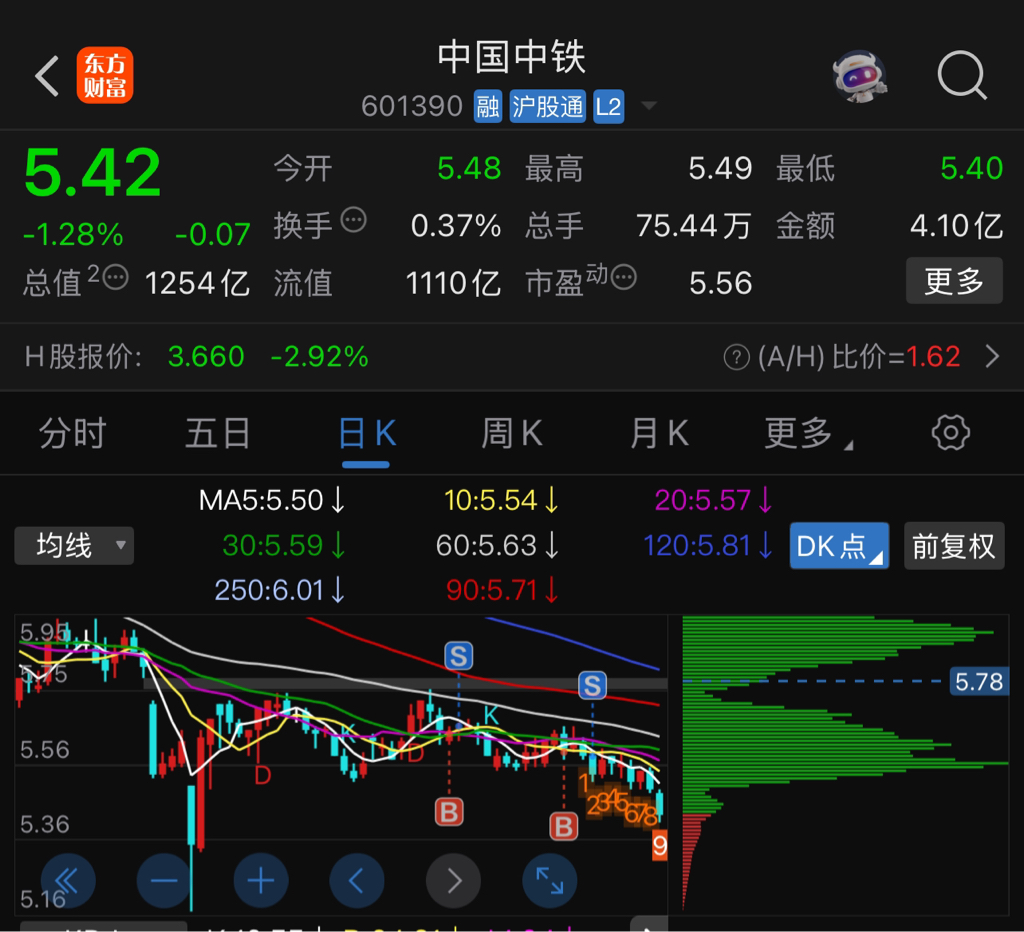Expand stock switch dropdown after L2 badge

tap(648, 106)
